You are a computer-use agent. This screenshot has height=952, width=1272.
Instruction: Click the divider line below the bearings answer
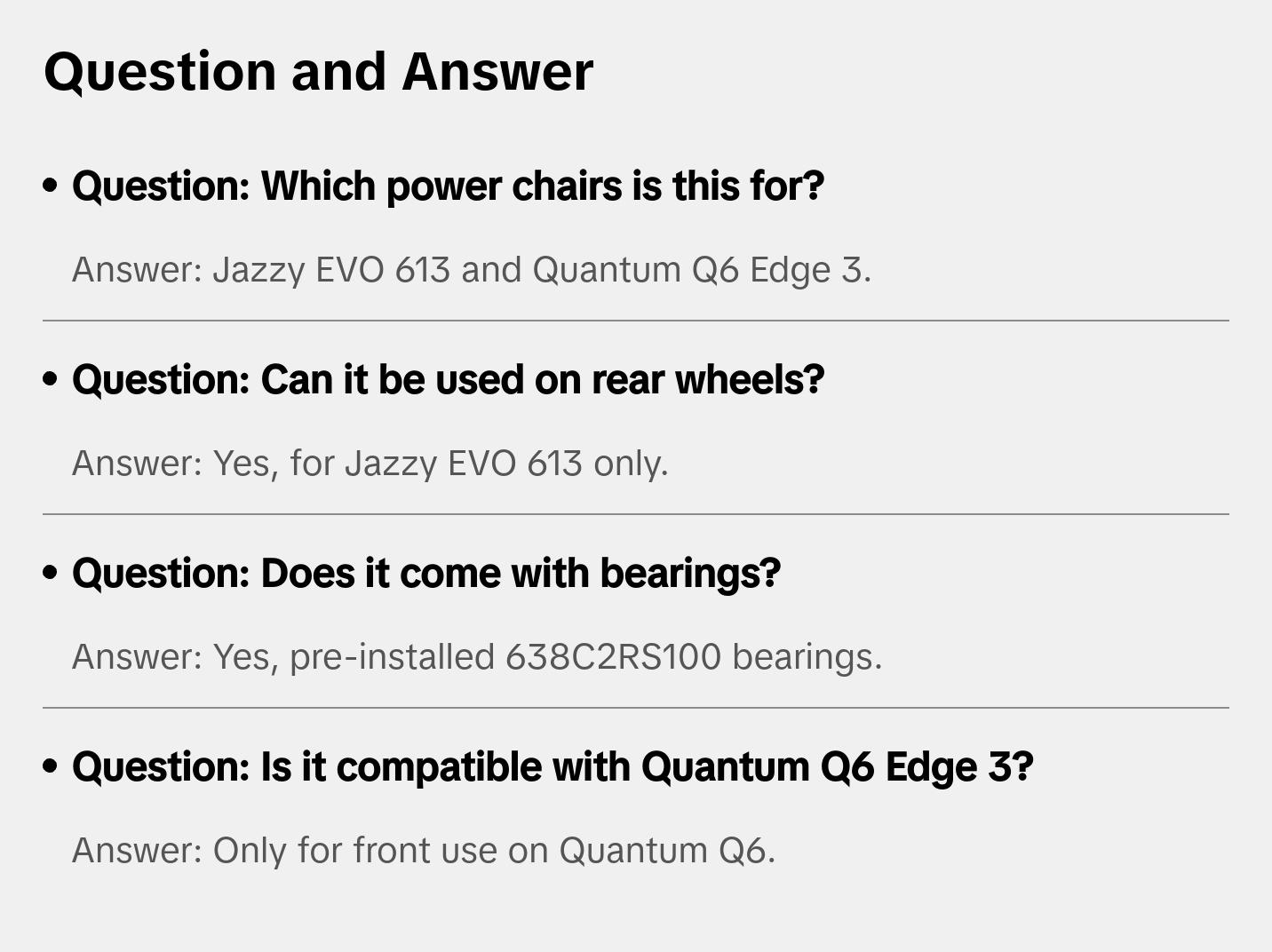click(x=636, y=707)
